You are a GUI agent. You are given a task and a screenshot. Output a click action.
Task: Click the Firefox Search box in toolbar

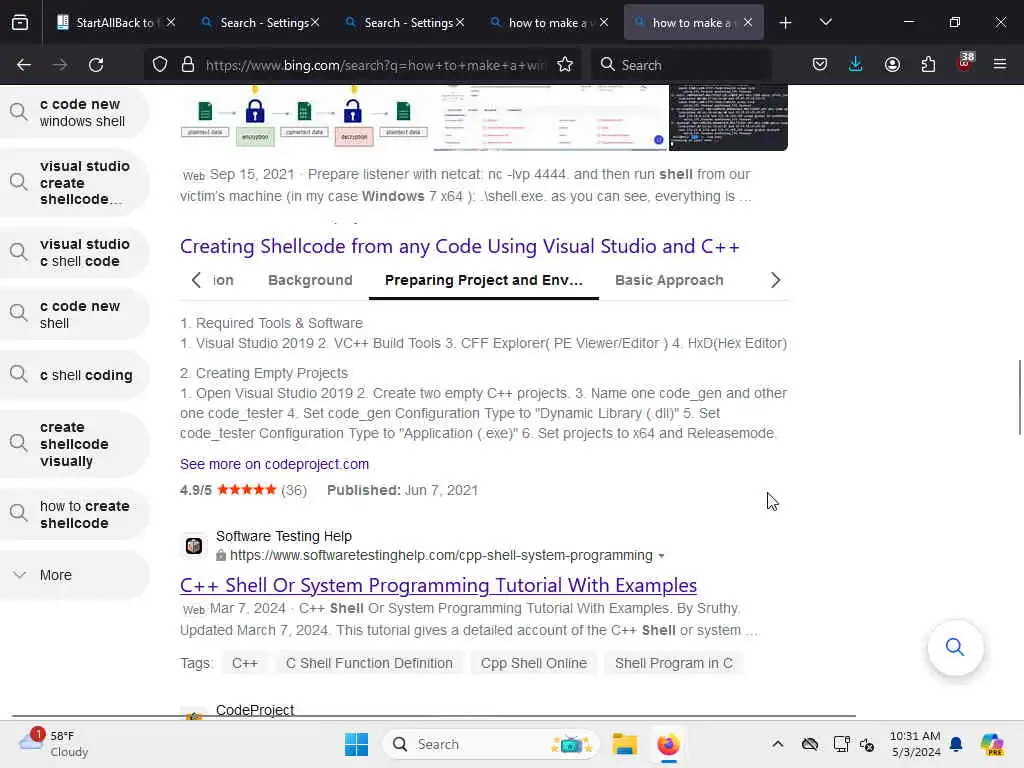[681, 65]
